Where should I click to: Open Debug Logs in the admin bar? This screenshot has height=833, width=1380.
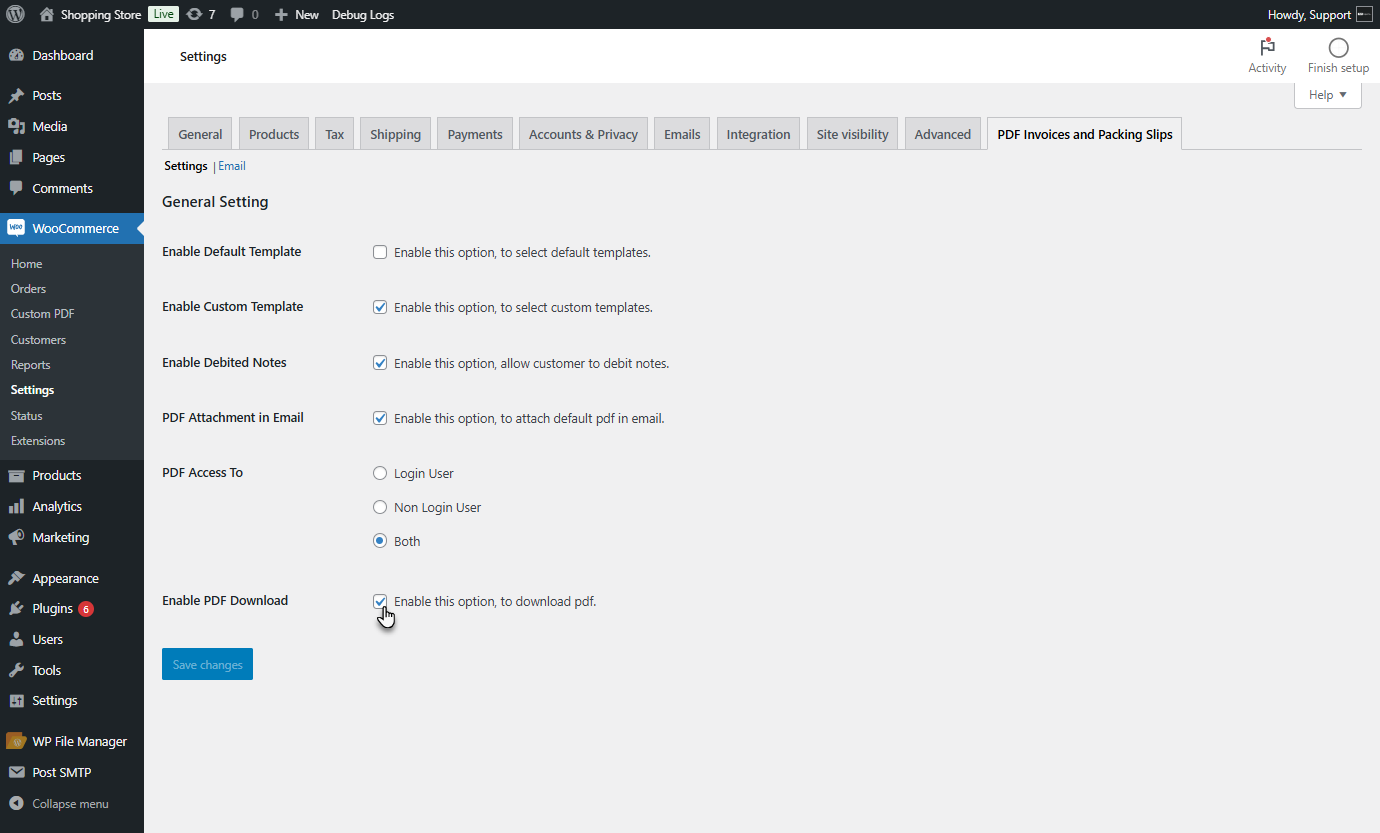pyautogui.click(x=363, y=14)
